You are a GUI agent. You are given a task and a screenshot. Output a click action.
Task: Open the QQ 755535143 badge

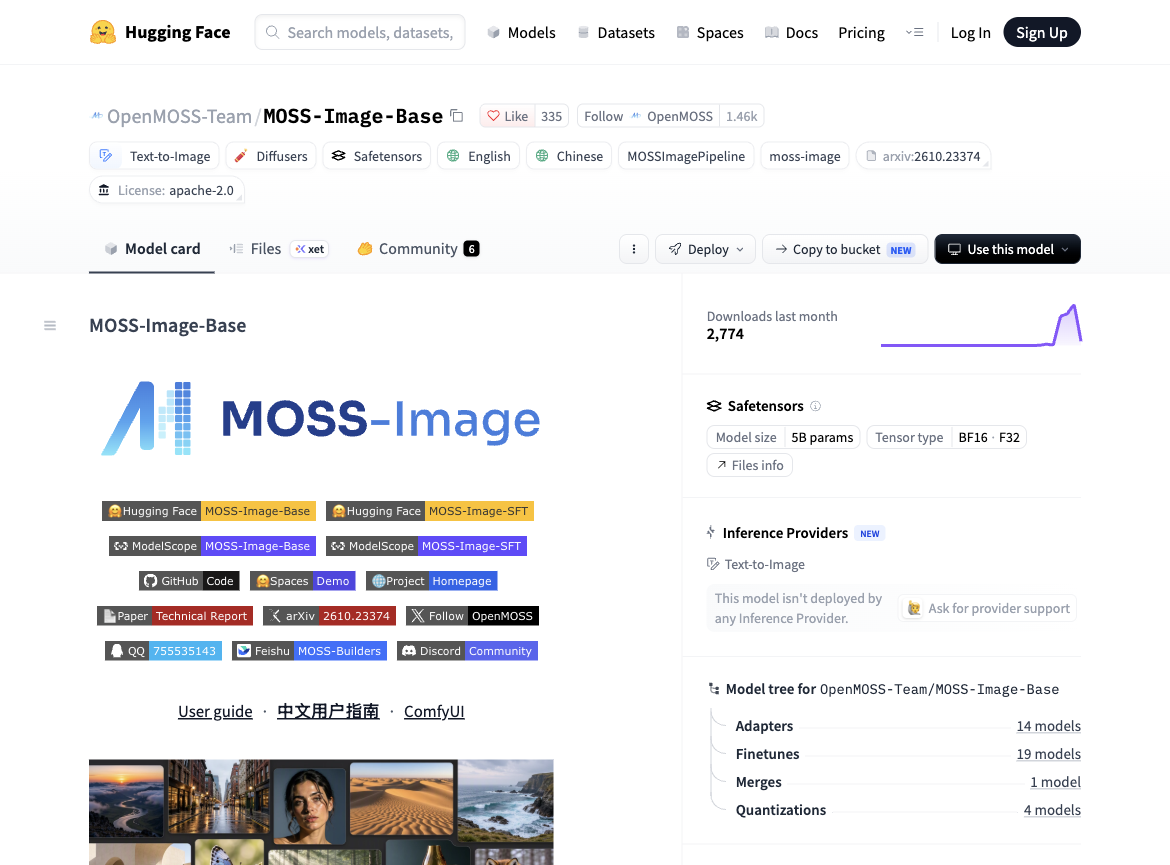(x=163, y=651)
